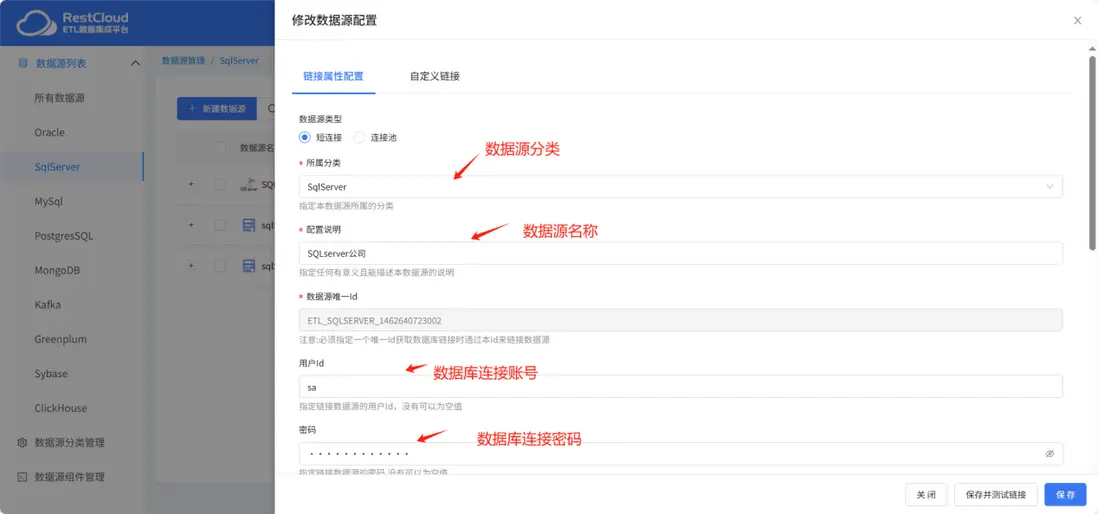Check the first row checkbox in table
The width and height of the screenshot is (1098, 514).
point(221,184)
